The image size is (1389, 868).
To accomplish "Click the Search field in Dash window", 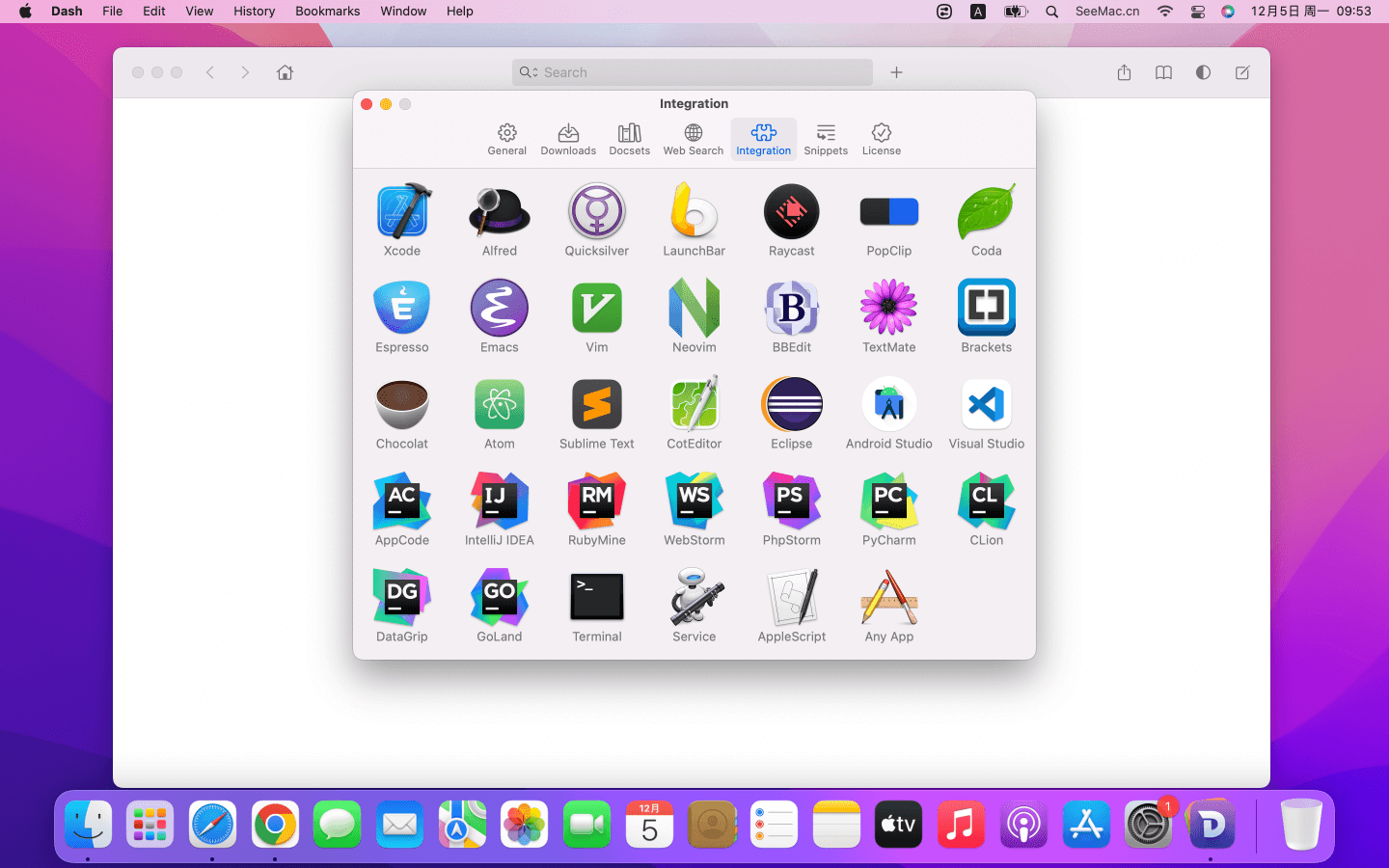I will click(693, 72).
